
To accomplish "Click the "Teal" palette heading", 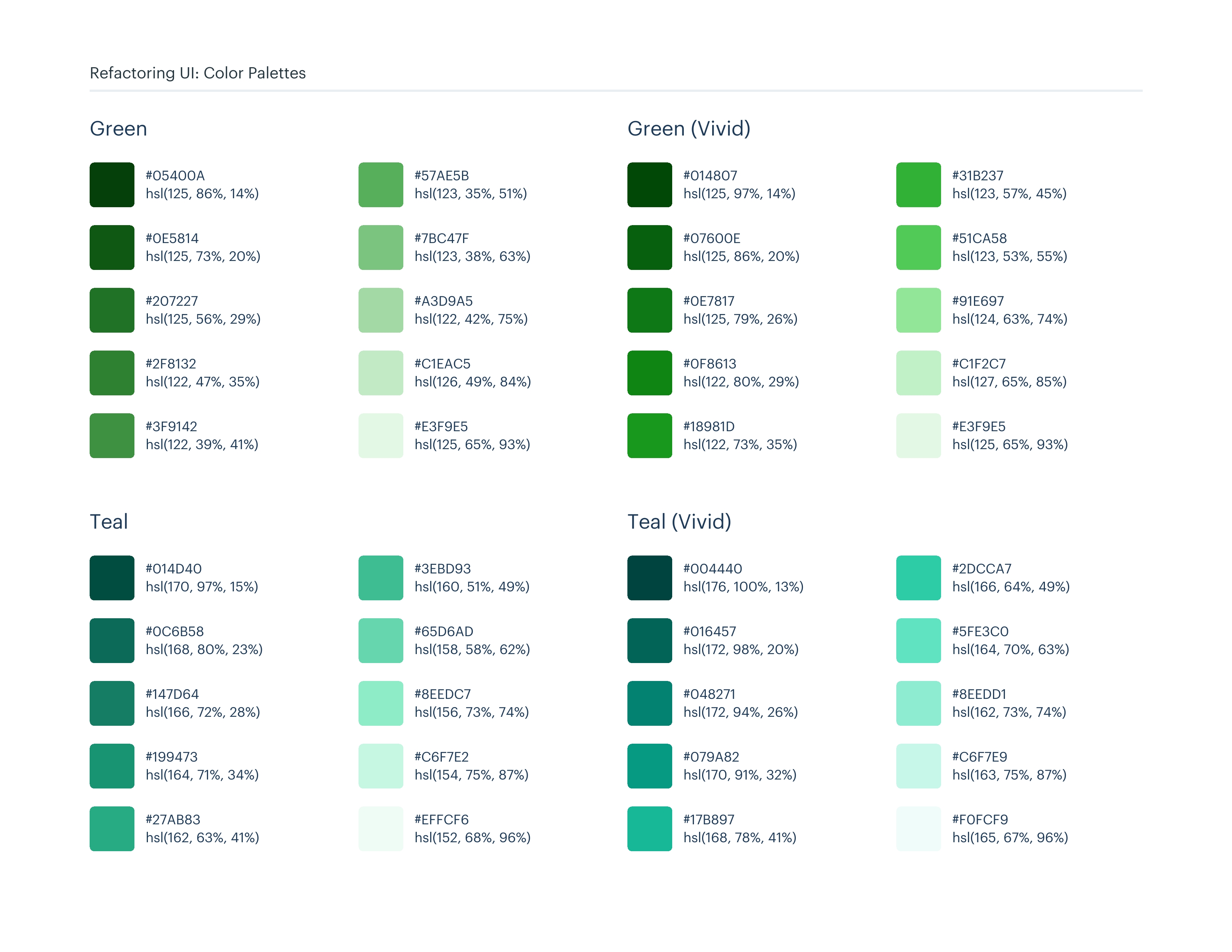I will [x=109, y=522].
